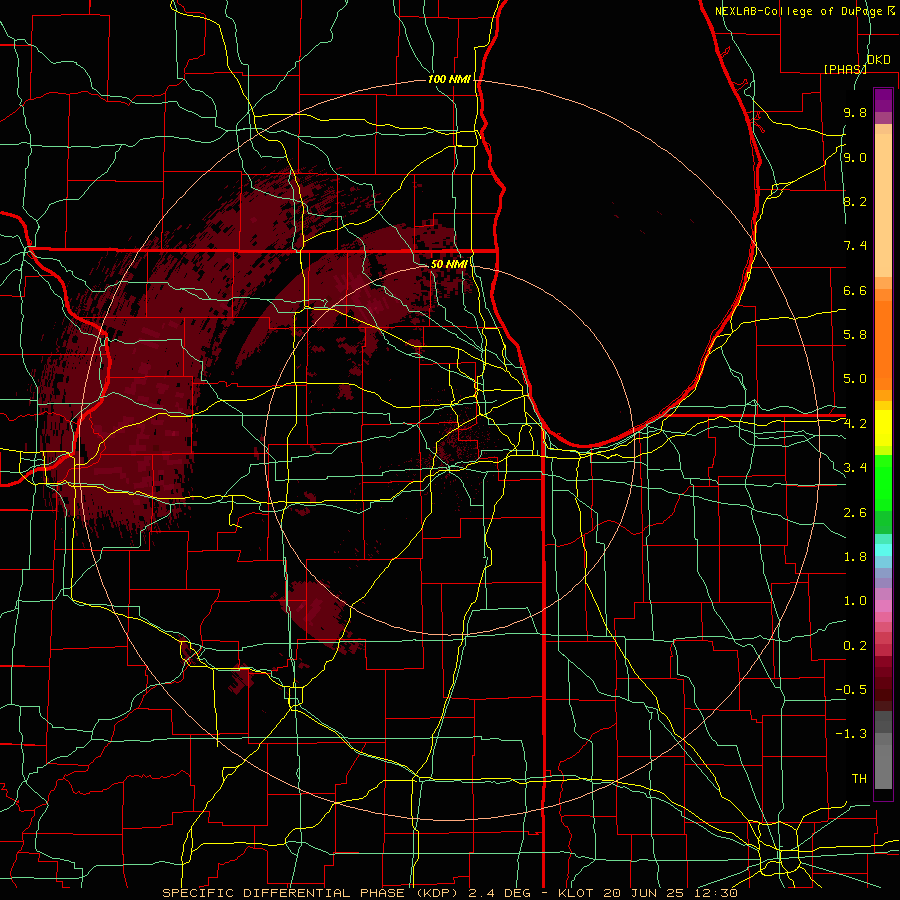Viewport: 900px width, 900px height.
Task: Click the Specific Differential Phase KLOT caption
Action: [449, 893]
